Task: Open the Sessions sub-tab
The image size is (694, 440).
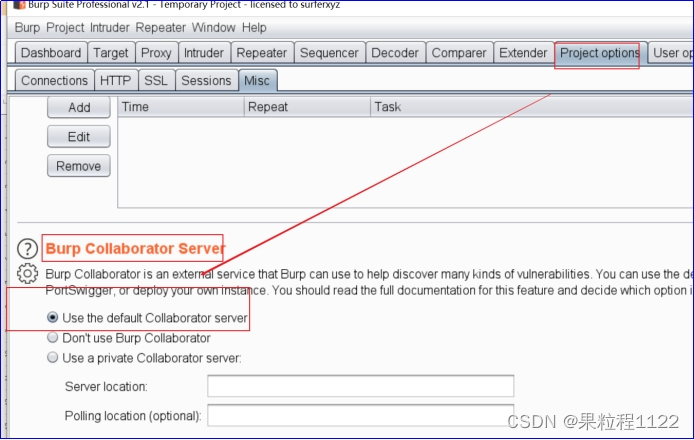Action: click(x=206, y=81)
